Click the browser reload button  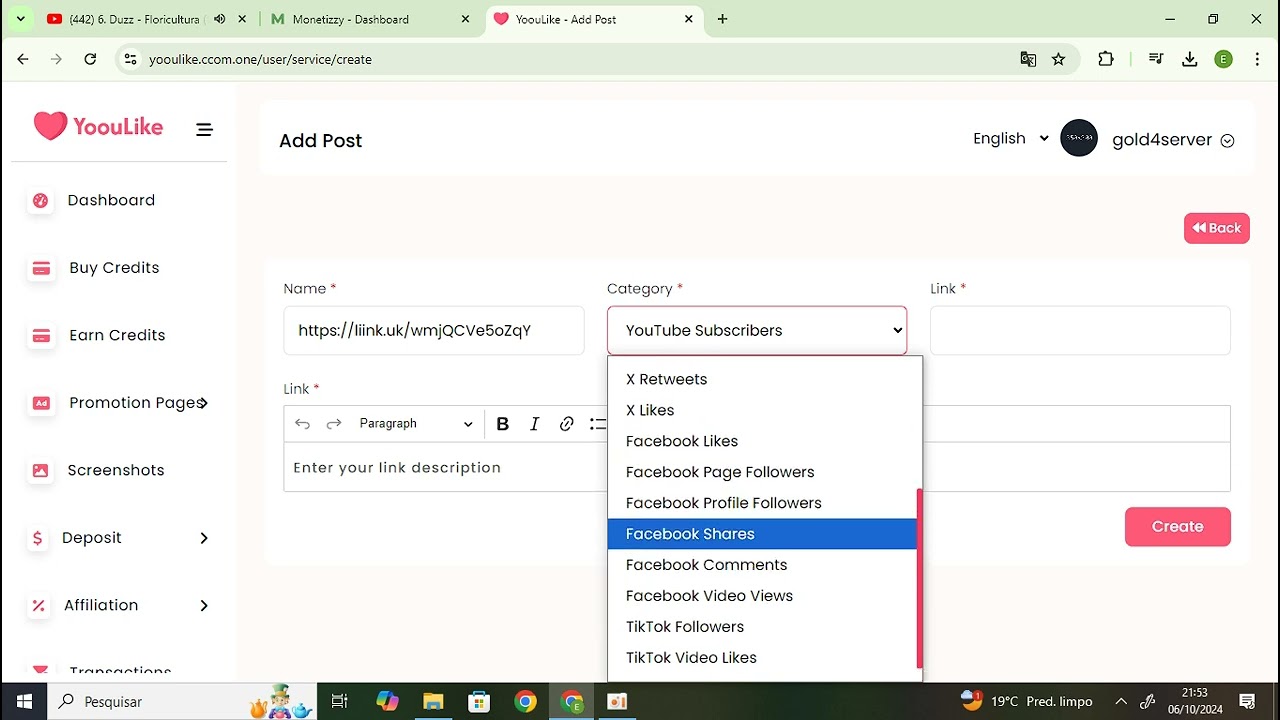90,59
